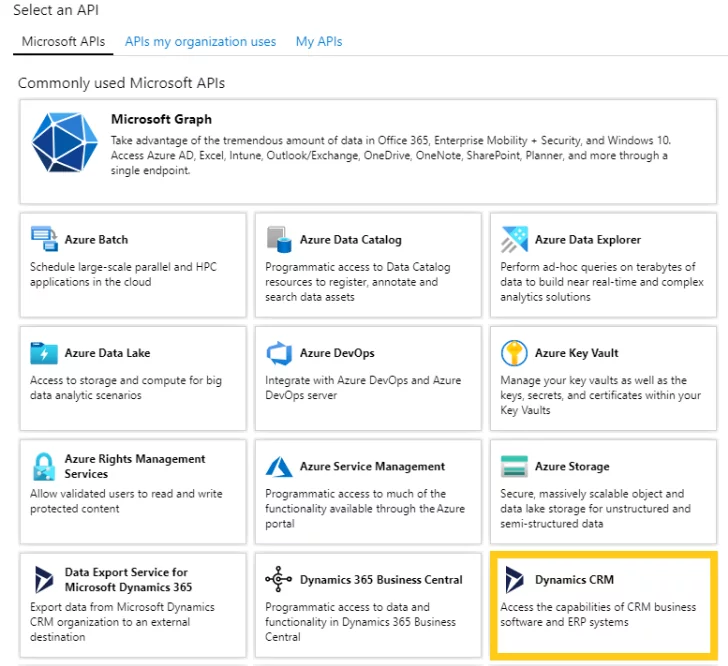Select the Azure Data Lake title
The width and height of the screenshot is (728, 666).
[107, 353]
